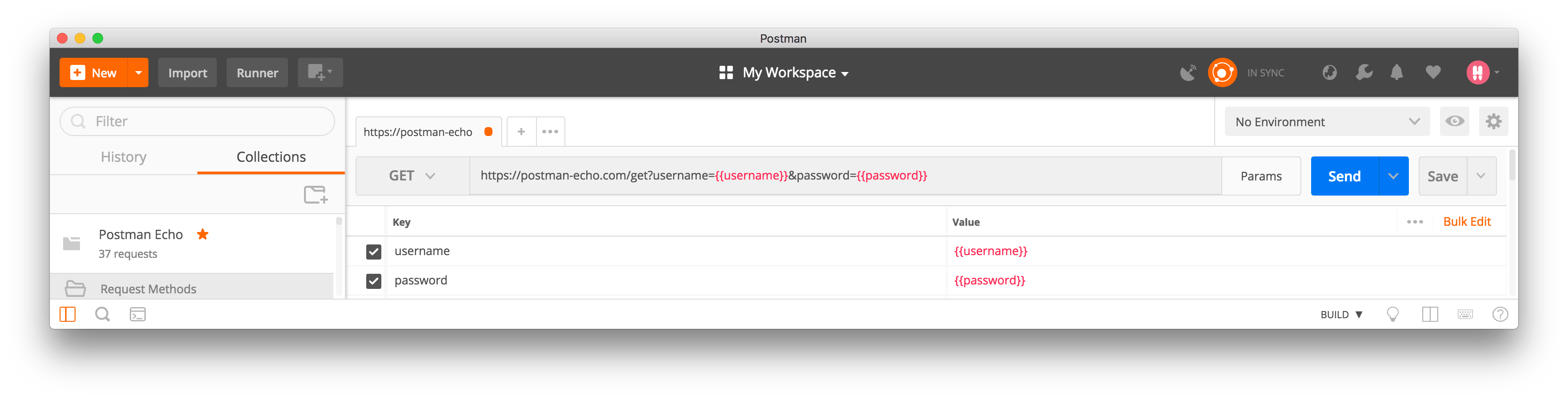Open the interceptor satellite icon
This screenshot has height=400, width=1568.
(x=1188, y=73)
